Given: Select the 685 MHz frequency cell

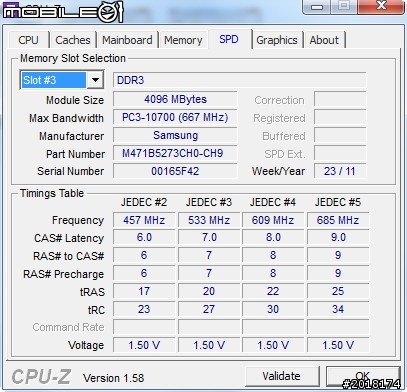Looking at the screenshot, I should pyautogui.click(x=338, y=220).
